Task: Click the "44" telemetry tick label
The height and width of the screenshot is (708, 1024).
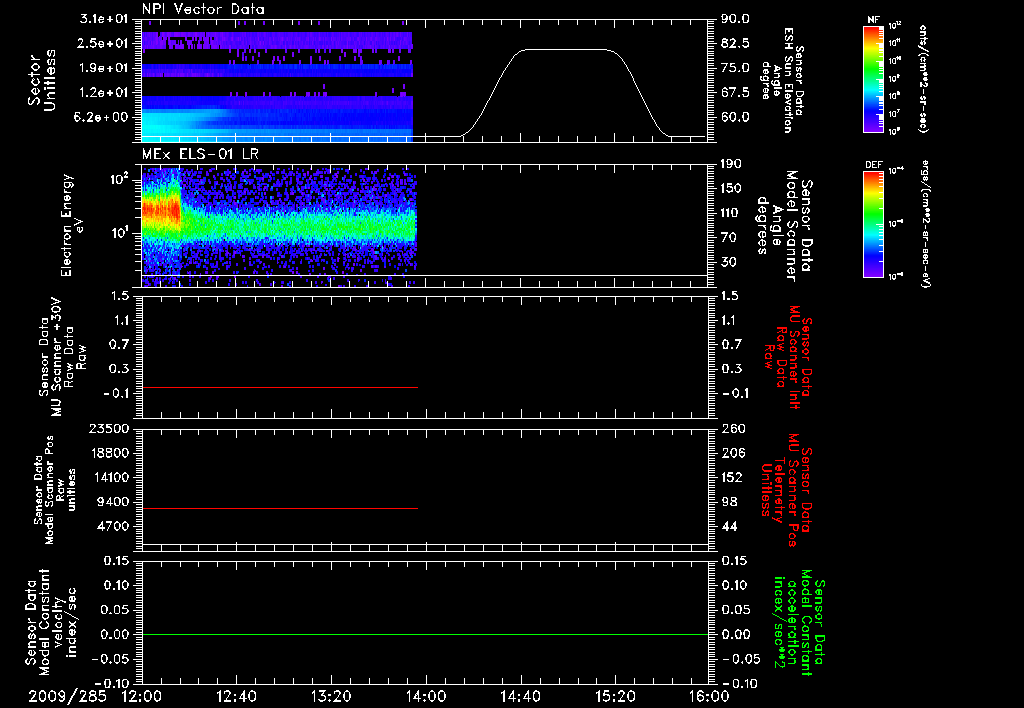Action: (728, 526)
